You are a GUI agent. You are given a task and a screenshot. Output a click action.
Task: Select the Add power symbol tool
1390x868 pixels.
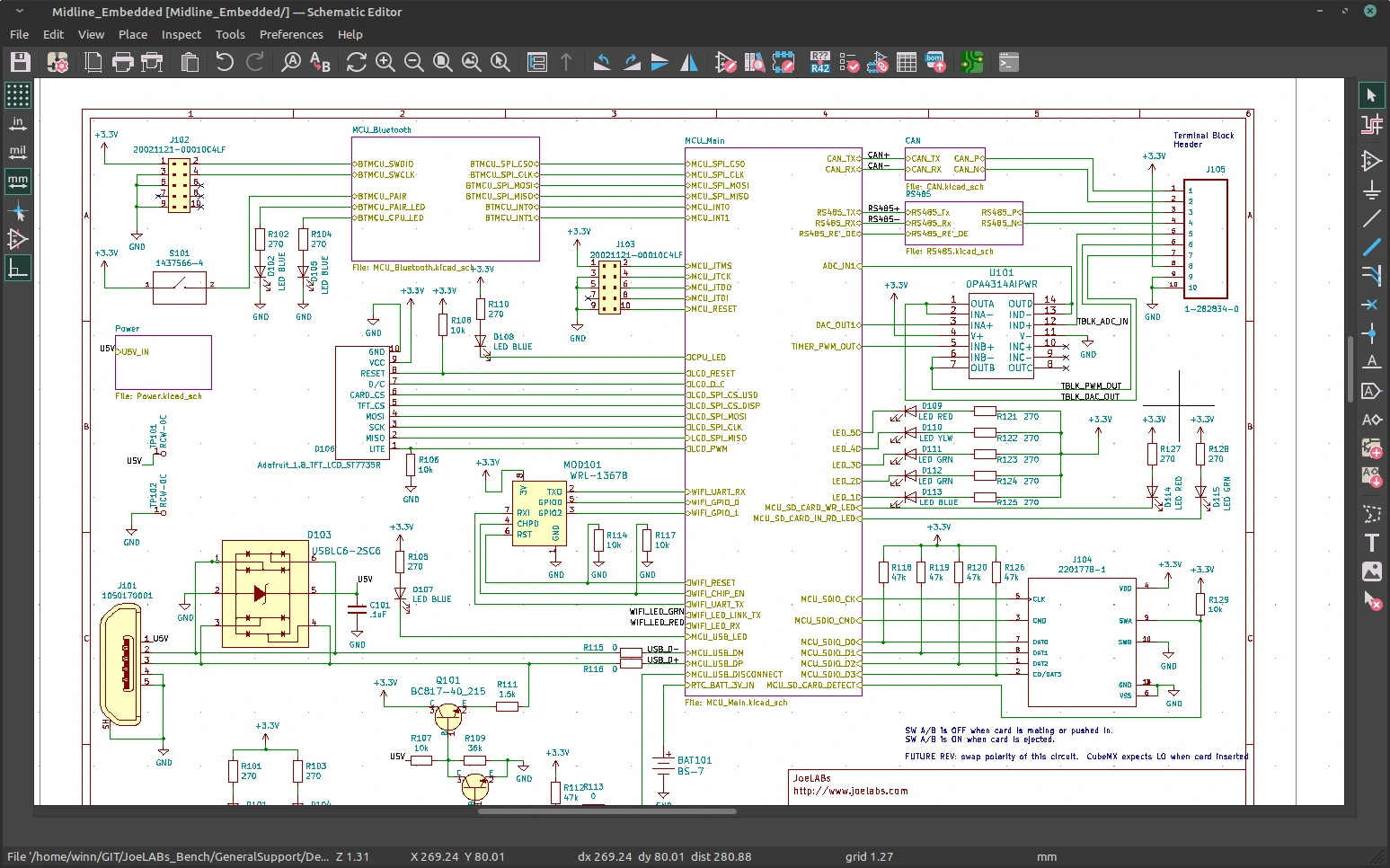(1371, 189)
